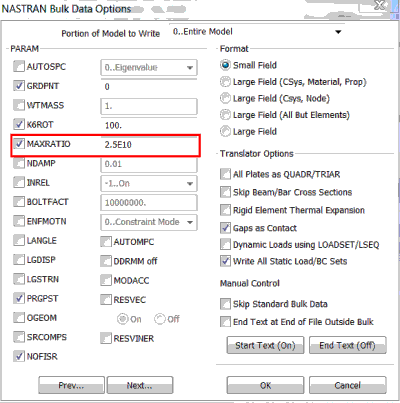The image size is (400, 403).
Task: Enable Rigid Element Thermal Expansion
Action: click(x=225, y=210)
